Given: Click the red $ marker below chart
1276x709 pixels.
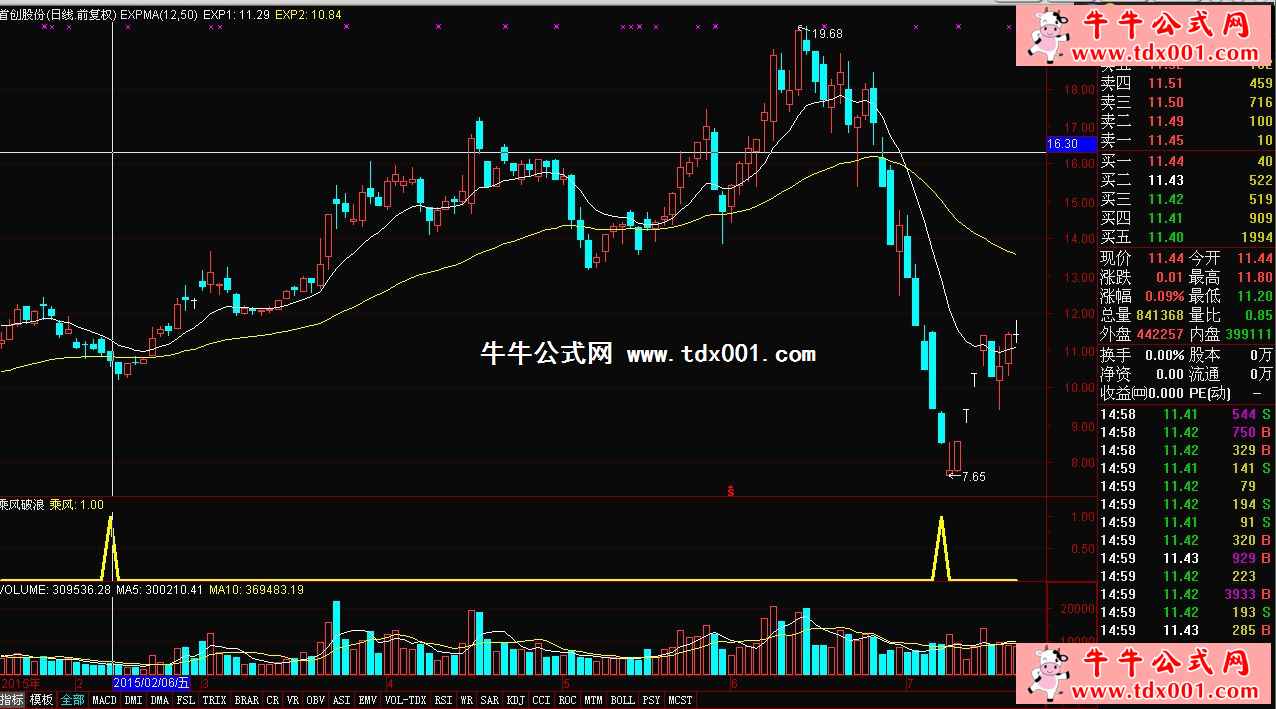Looking at the screenshot, I should 731,490.
